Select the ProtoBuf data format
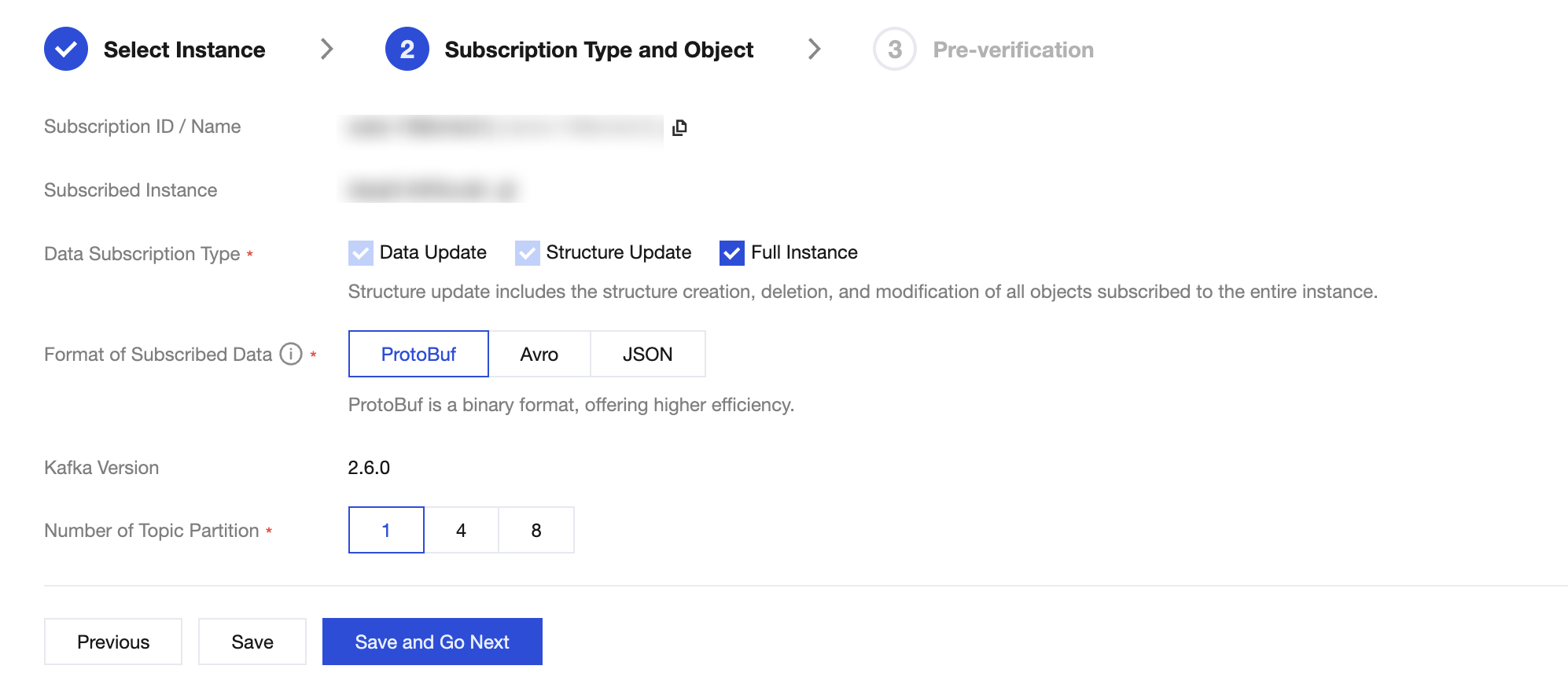Screen dimensions: 1568x684 pyautogui.click(x=418, y=355)
